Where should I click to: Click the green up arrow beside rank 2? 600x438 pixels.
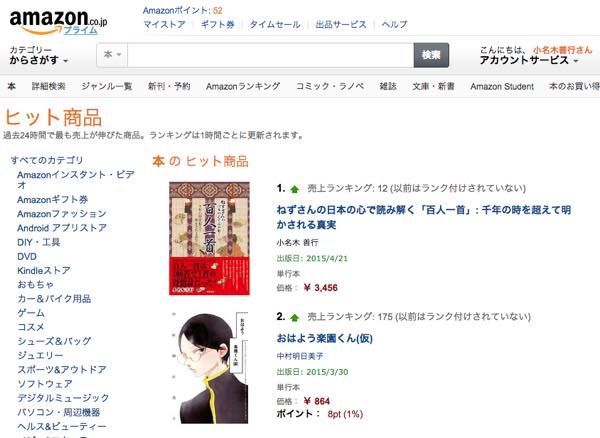click(294, 318)
